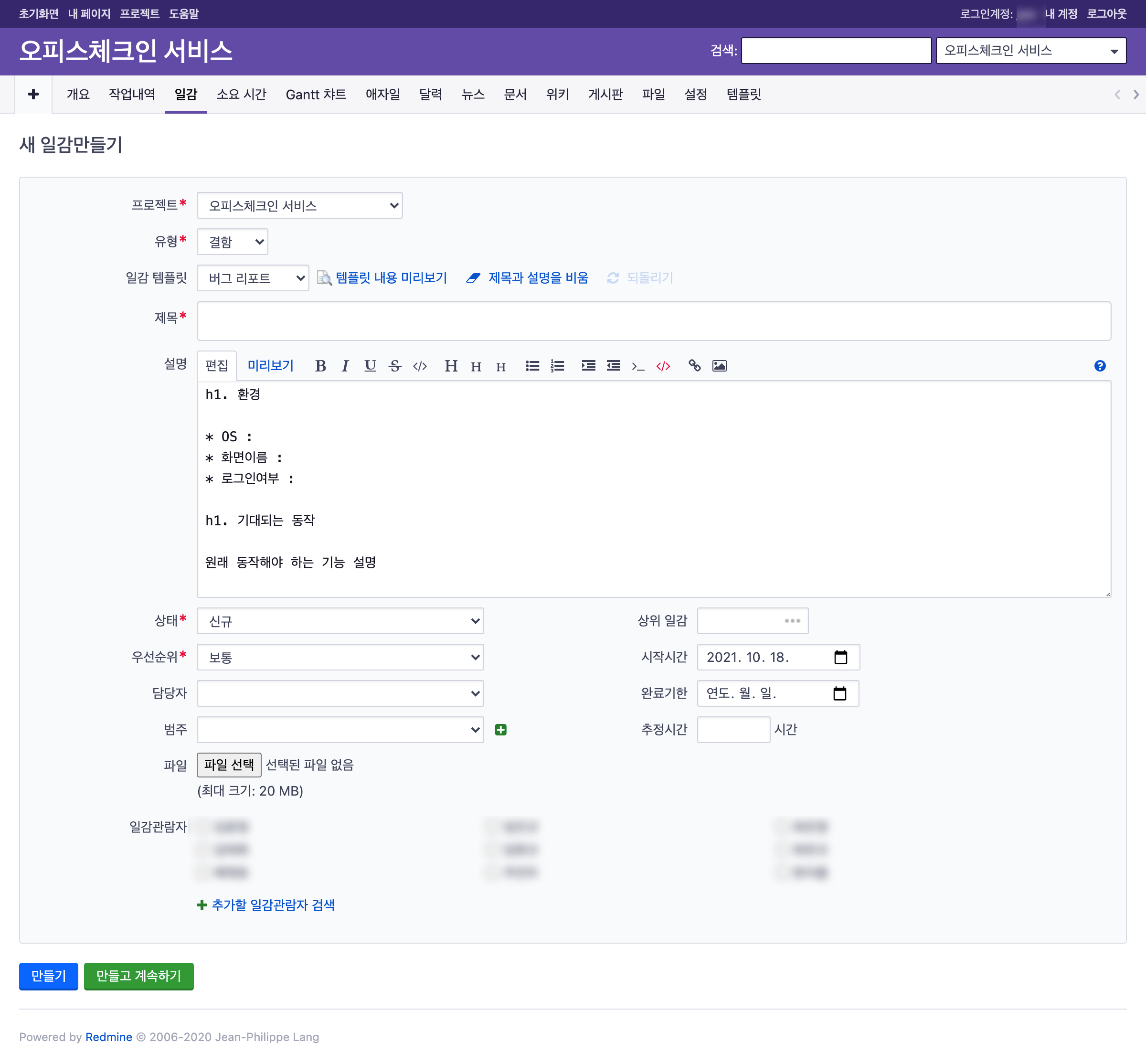Click the insert image icon
The height and width of the screenshot is (1064, 1146).
[719, 366]
